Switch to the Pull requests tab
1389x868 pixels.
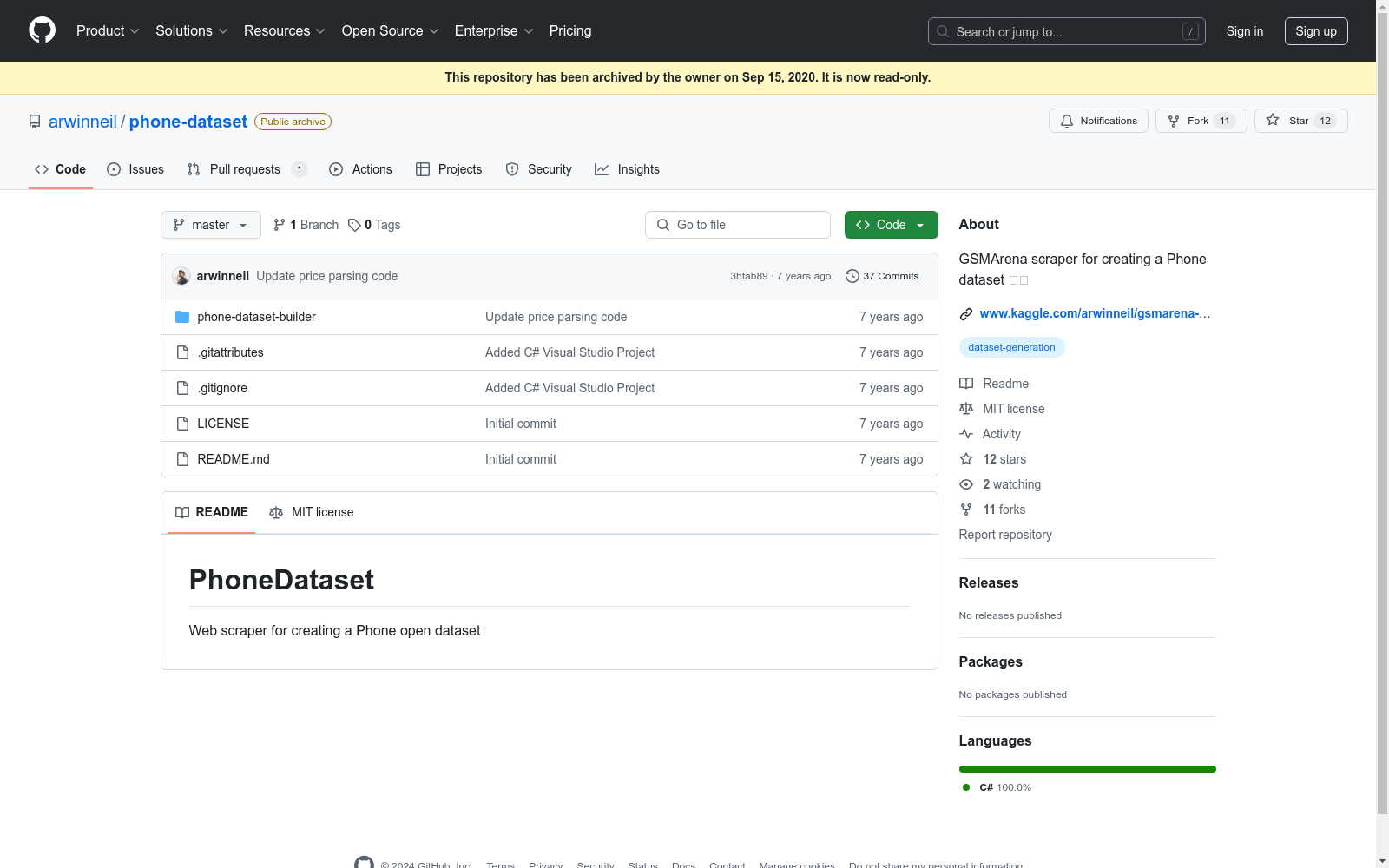click(x=247, y=169)
